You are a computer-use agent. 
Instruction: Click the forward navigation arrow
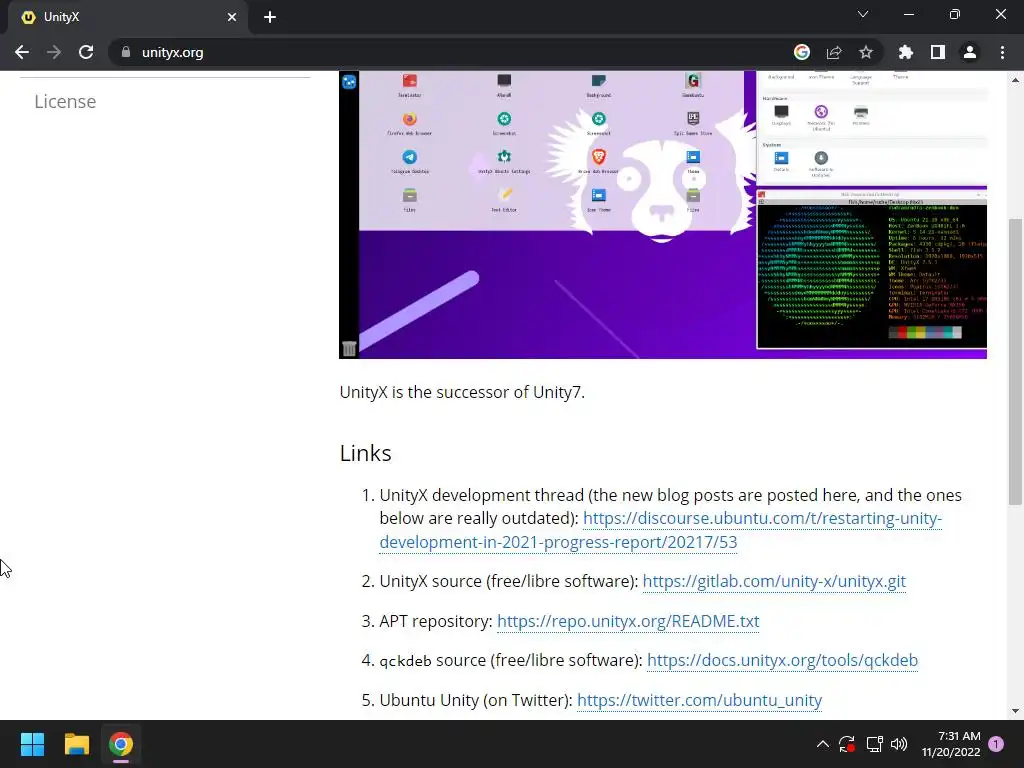pos(54,52)
